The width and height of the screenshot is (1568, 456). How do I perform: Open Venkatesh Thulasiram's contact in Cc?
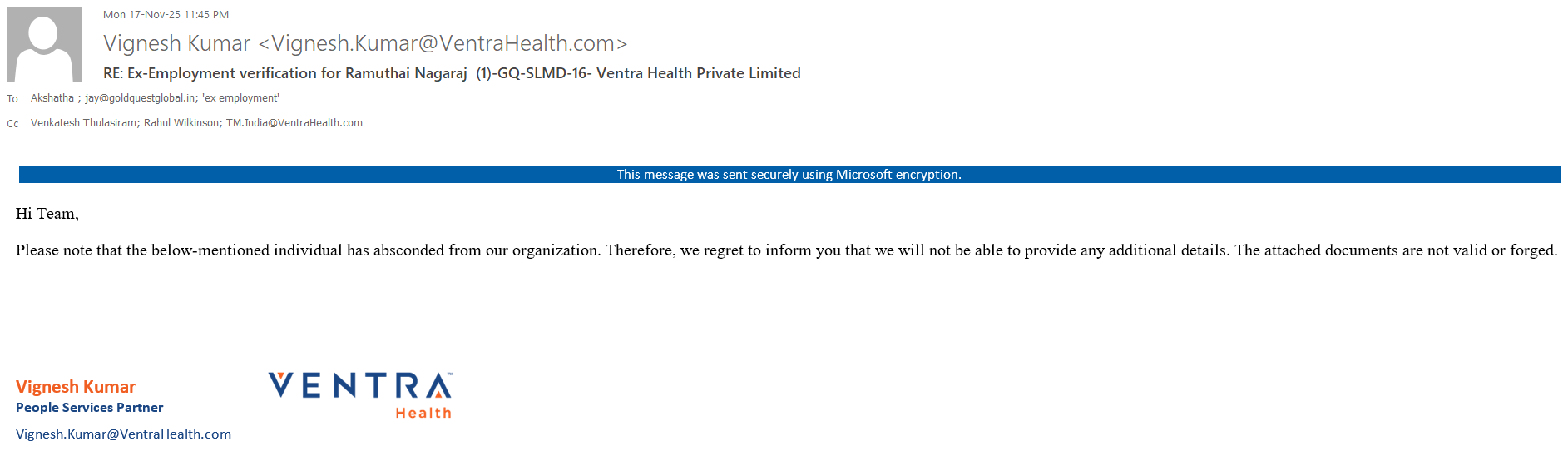coord(84,123)
